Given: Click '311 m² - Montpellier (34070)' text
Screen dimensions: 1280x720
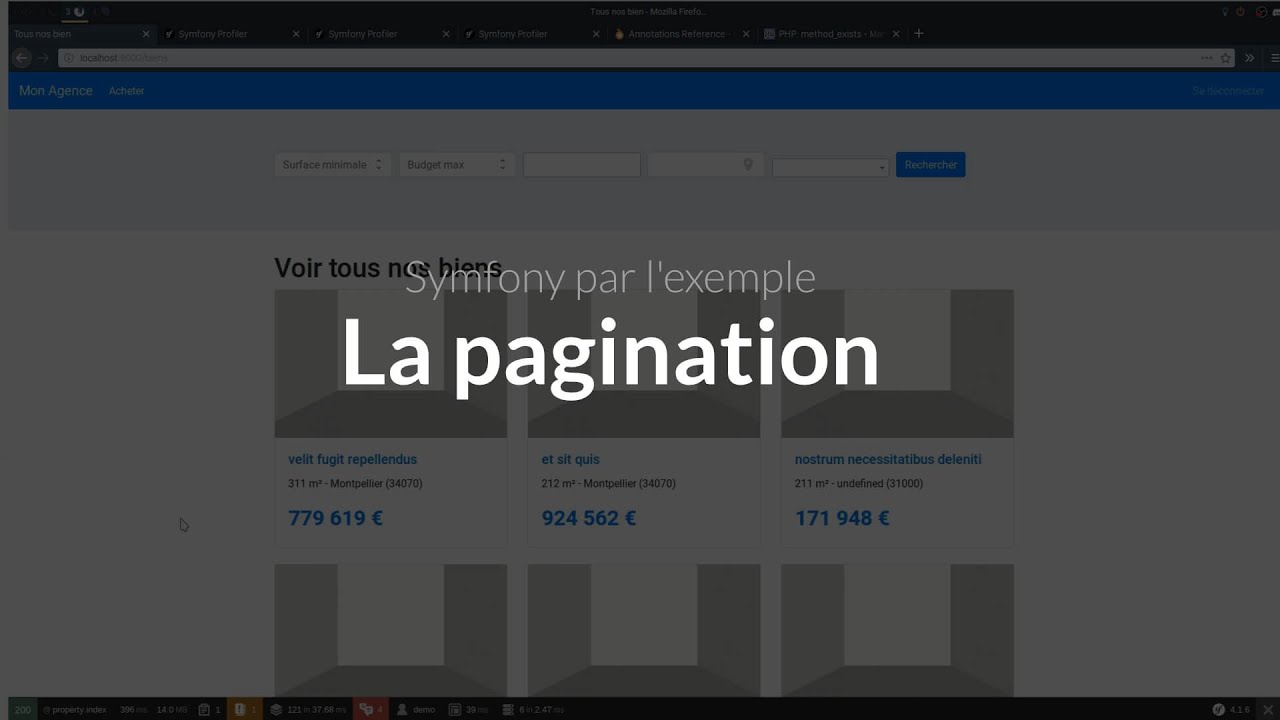Looking at the screenshot, I should pyautogui.click(x=355, y=484).
